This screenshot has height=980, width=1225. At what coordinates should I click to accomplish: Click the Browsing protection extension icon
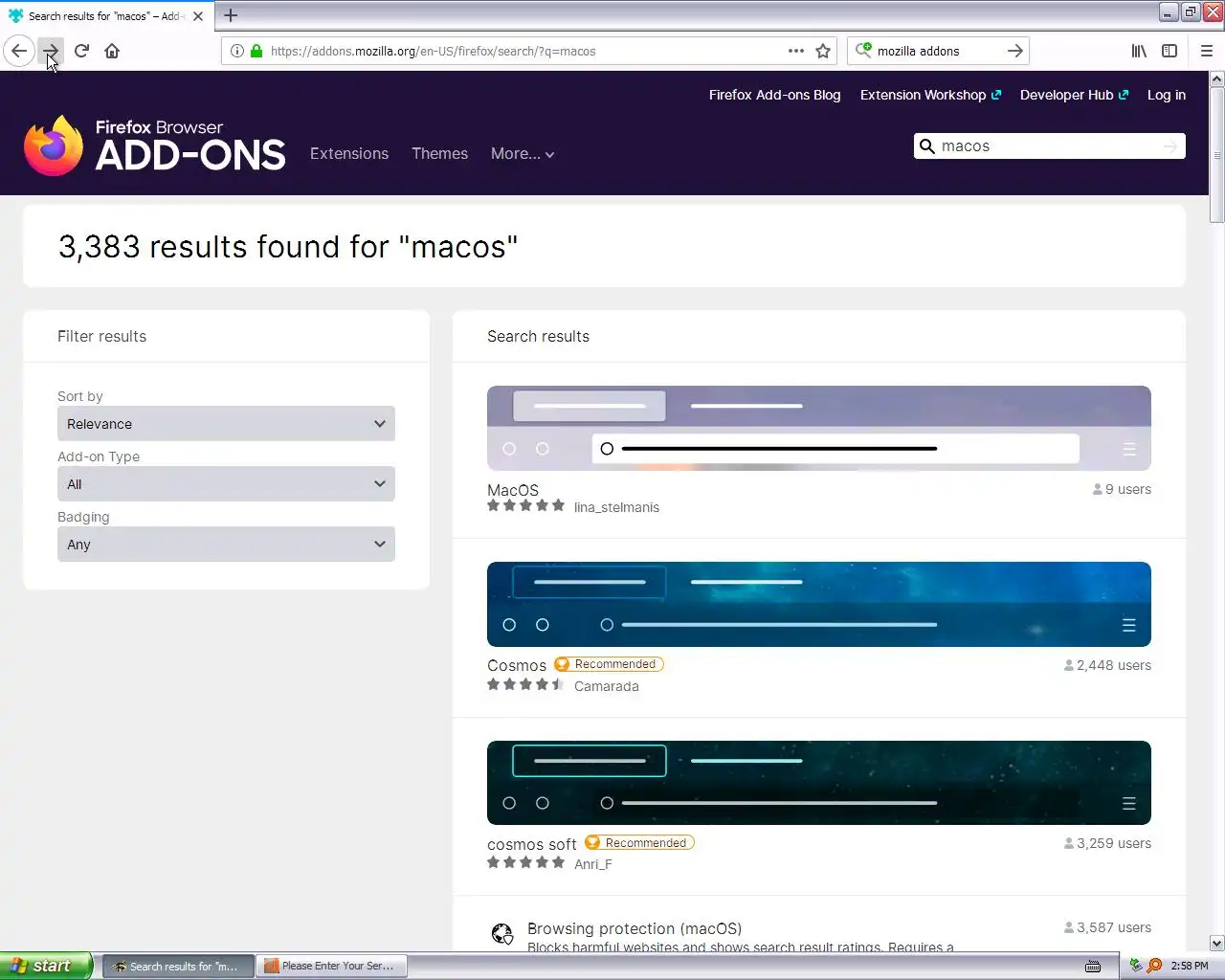(501, 933)
